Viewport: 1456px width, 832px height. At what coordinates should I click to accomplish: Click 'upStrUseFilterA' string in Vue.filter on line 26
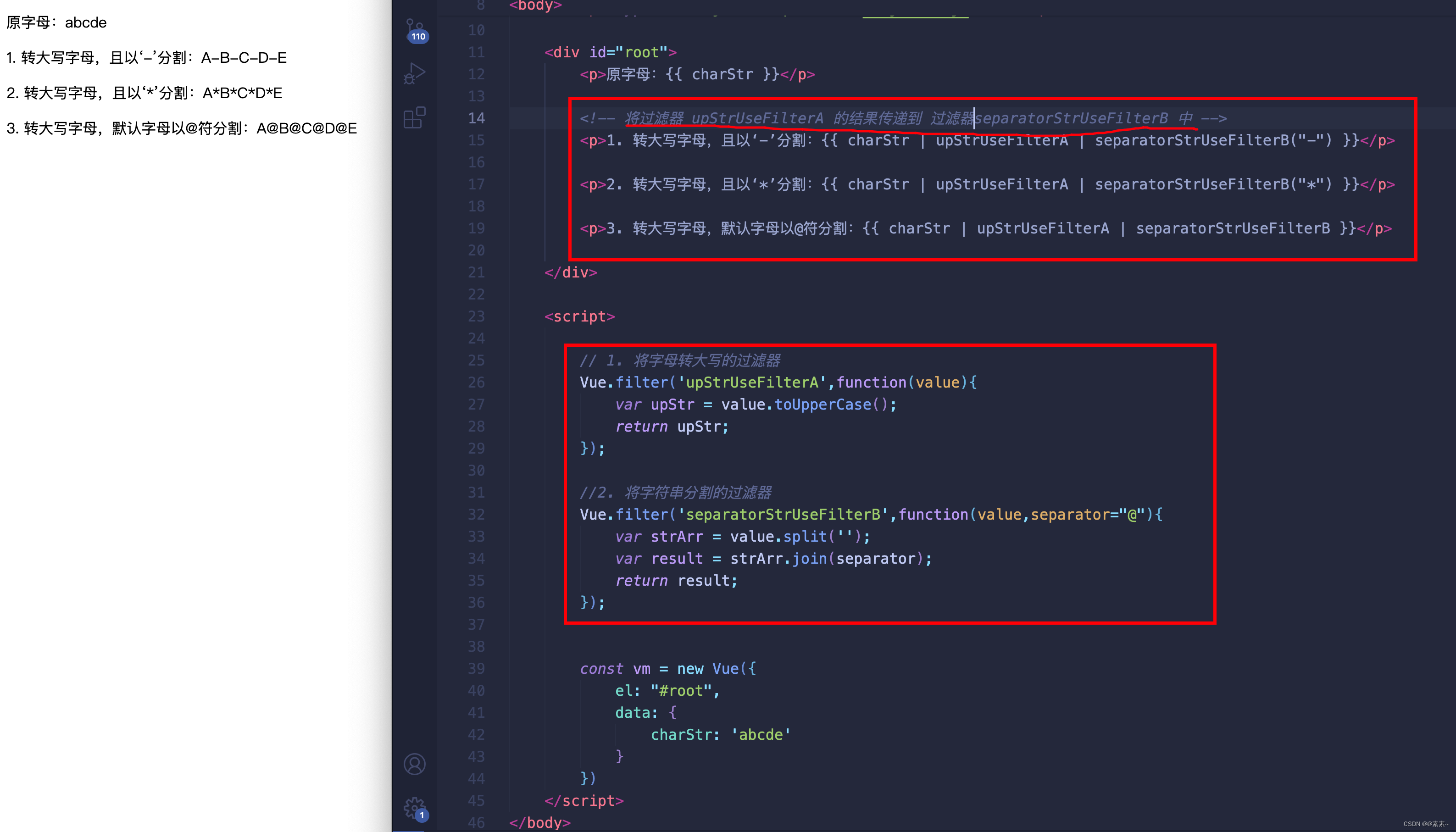[752, 382]
